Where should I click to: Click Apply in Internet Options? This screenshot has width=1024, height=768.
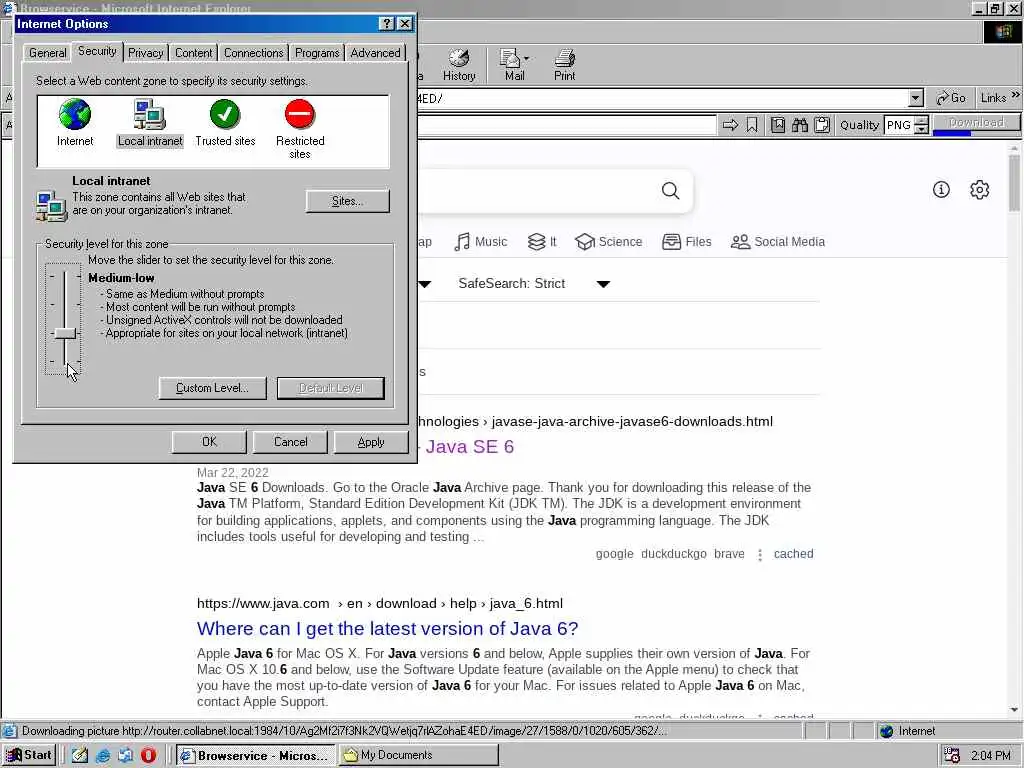[371, 442]
